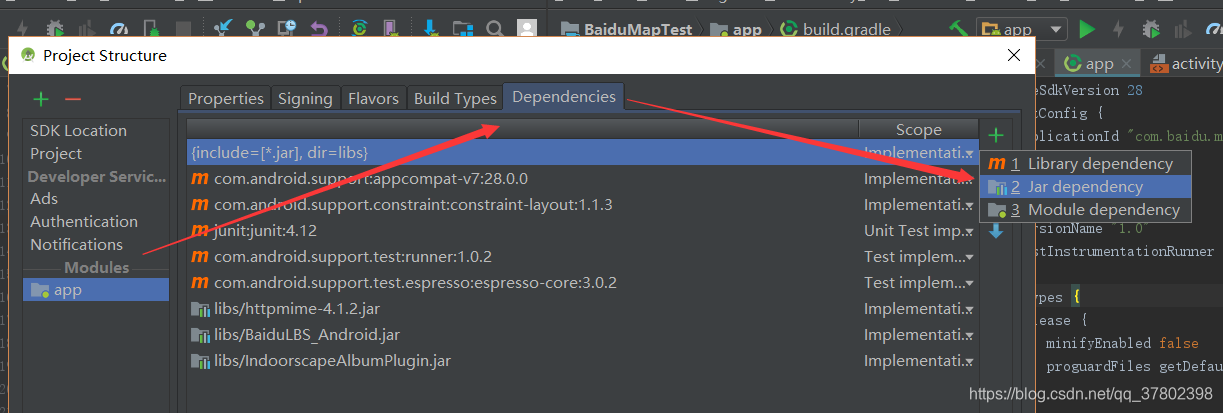Switch to the Flavors tab
This screenshot has width=1223, height=413.
373,98
